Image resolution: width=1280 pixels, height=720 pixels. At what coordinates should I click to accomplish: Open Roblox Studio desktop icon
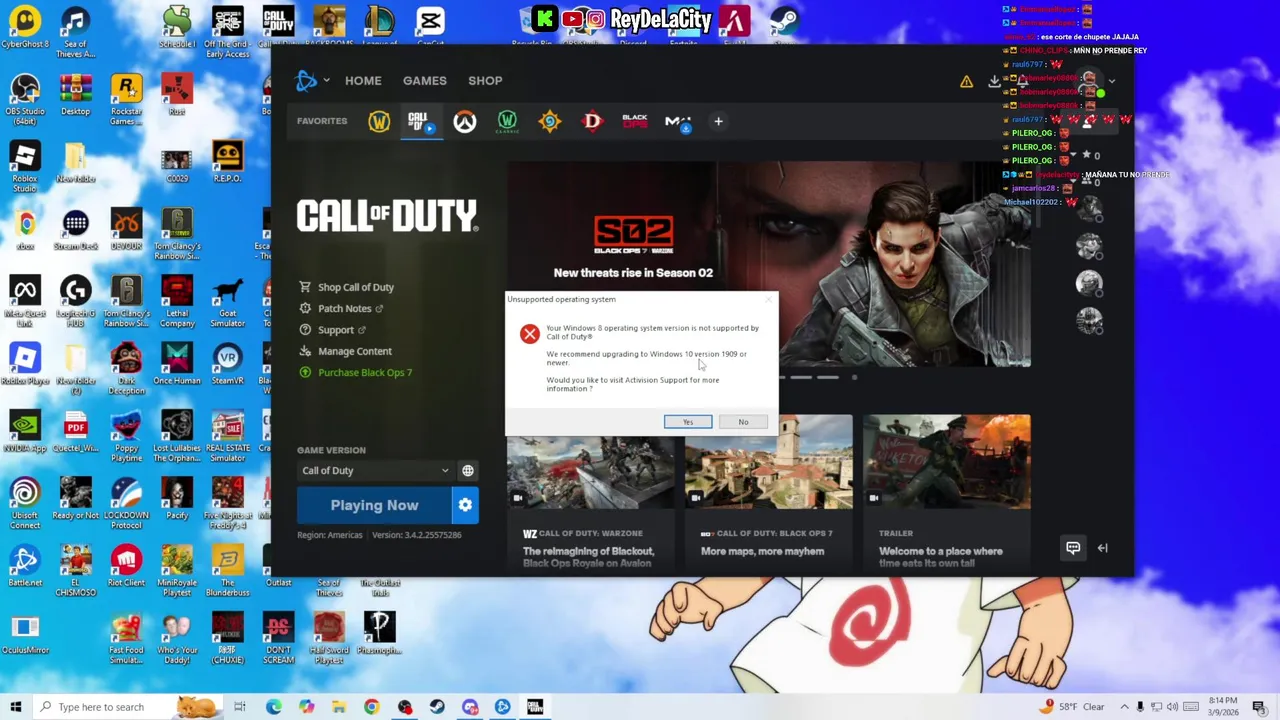25,167
